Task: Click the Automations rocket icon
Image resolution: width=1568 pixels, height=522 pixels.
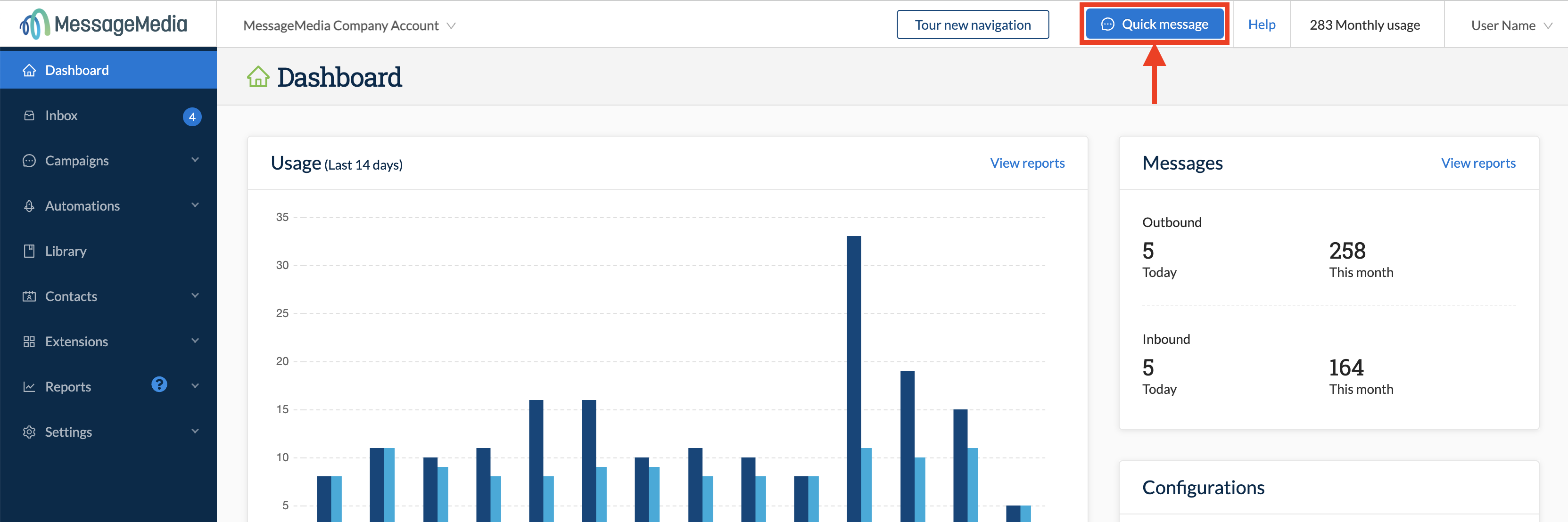Action: [x=29, y=205]
